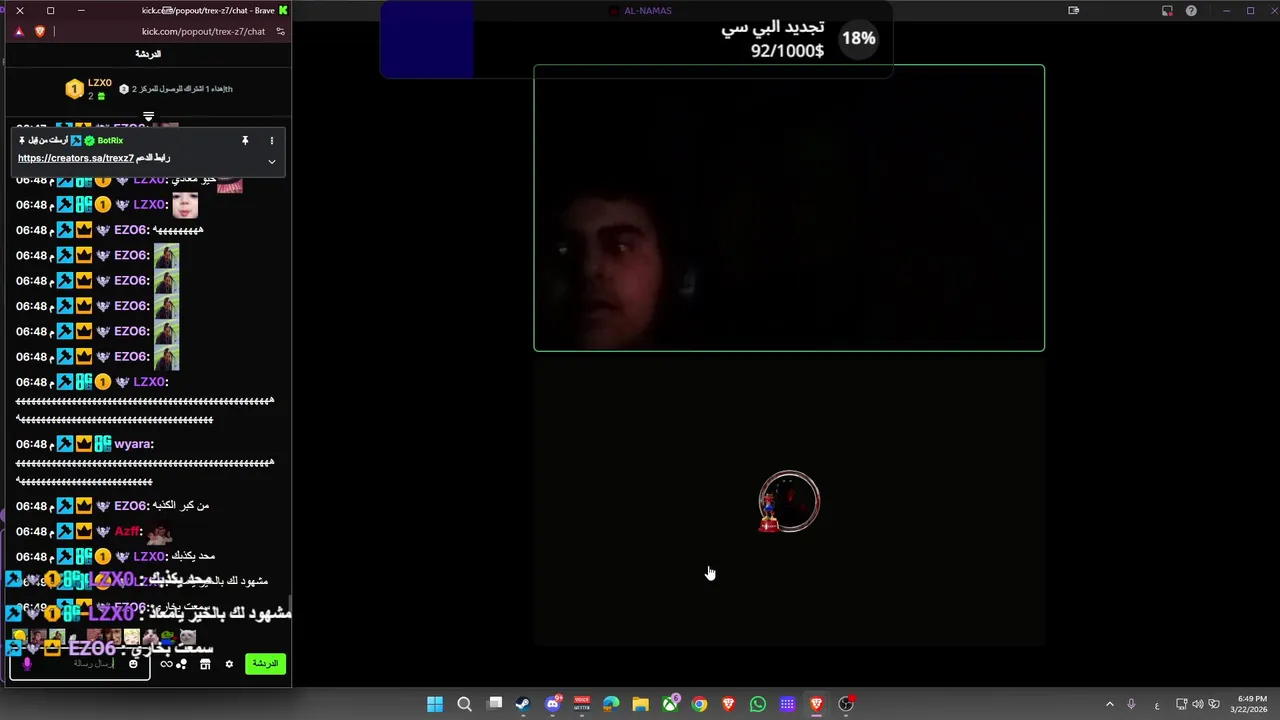Open Discord from the taskbar

pos(553,704)
